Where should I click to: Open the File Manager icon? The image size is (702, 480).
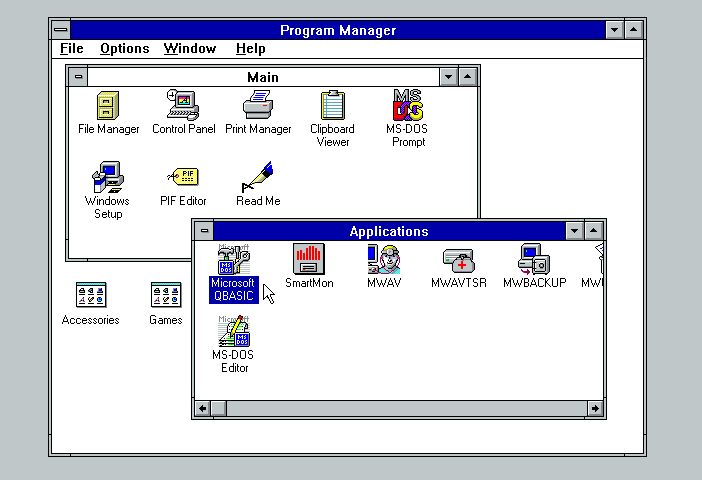coord(108,105)
